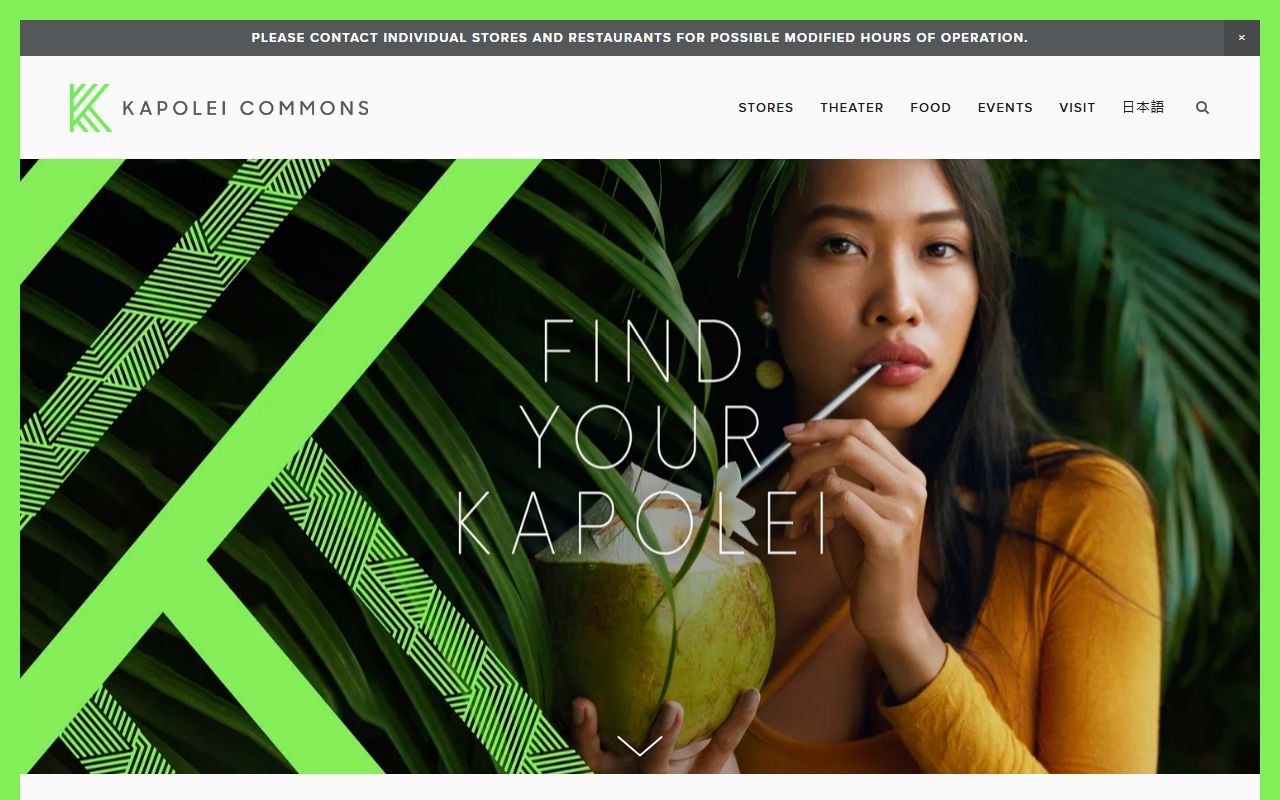Click the modified hours notice text
1280x800 pixels.
[x=639, y=38]
